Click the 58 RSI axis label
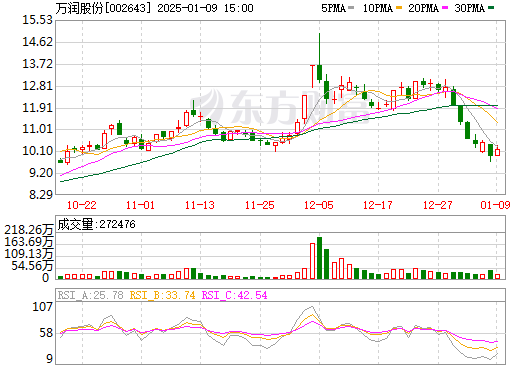The image size is (520, 365). click(46, 333)
